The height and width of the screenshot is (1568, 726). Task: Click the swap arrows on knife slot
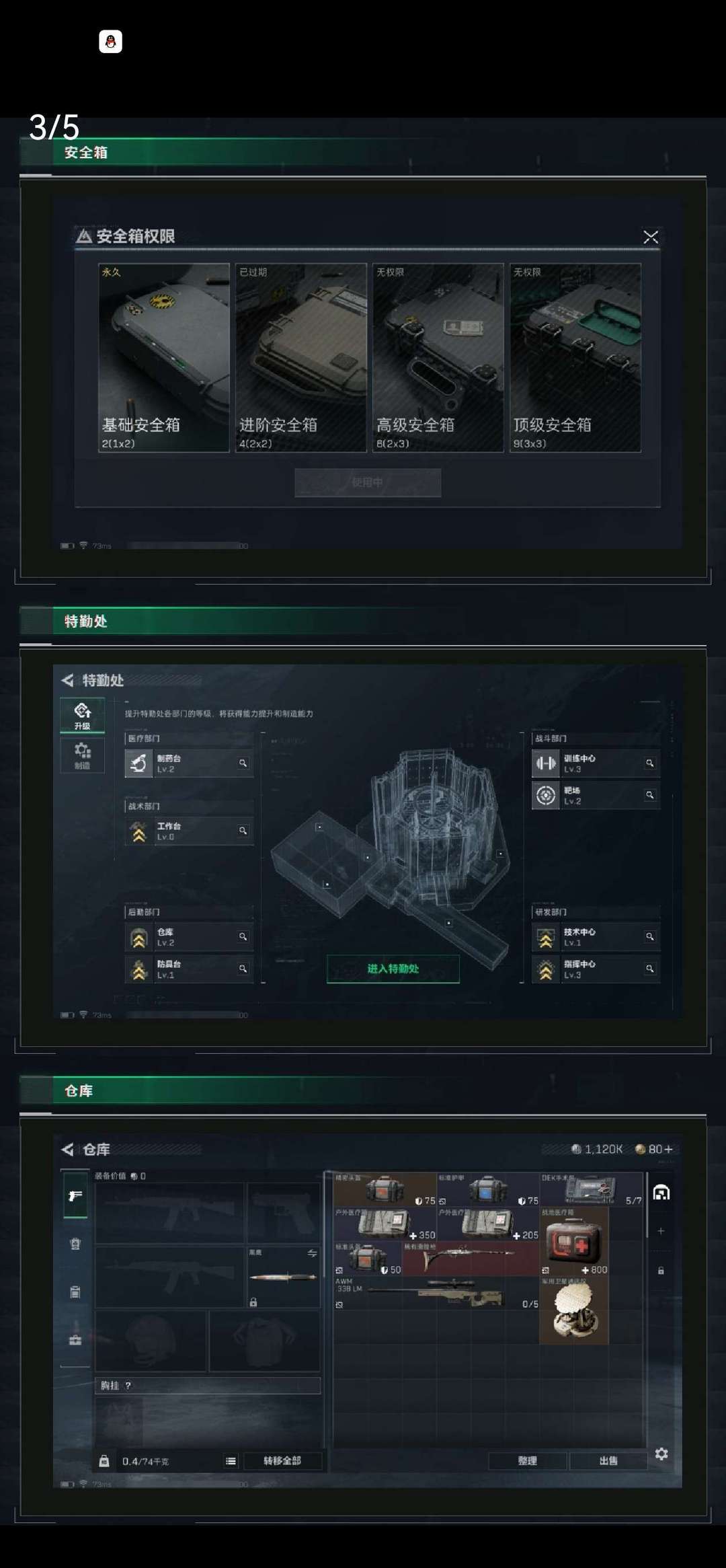point(312,1253)
